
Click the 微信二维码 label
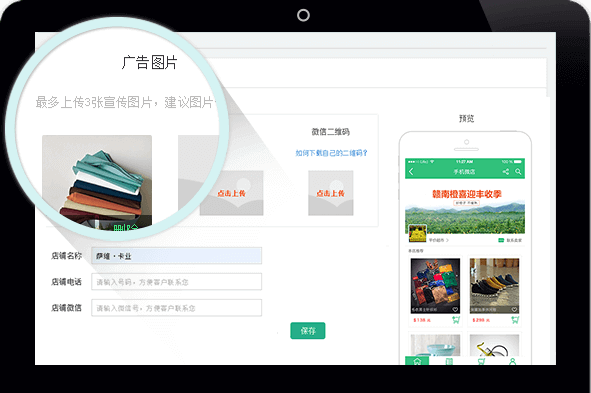[331, 132]
